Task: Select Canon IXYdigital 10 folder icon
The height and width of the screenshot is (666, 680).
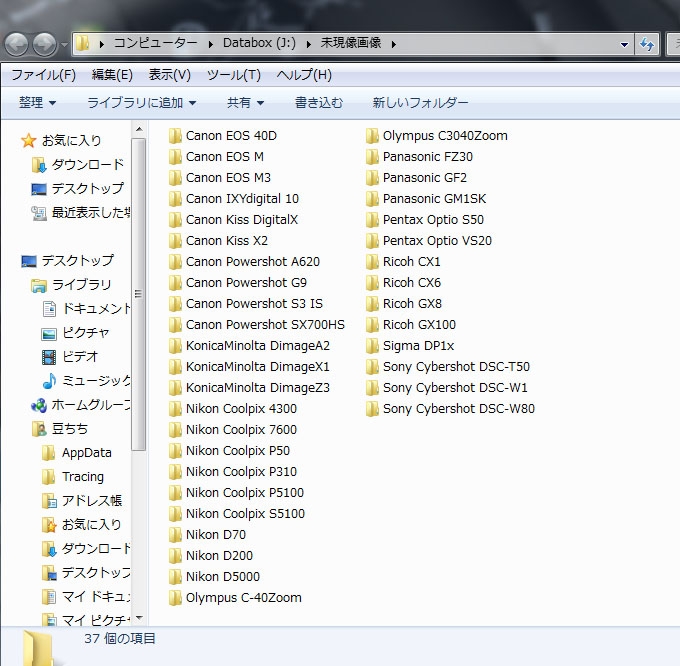Action: [175, 199]
